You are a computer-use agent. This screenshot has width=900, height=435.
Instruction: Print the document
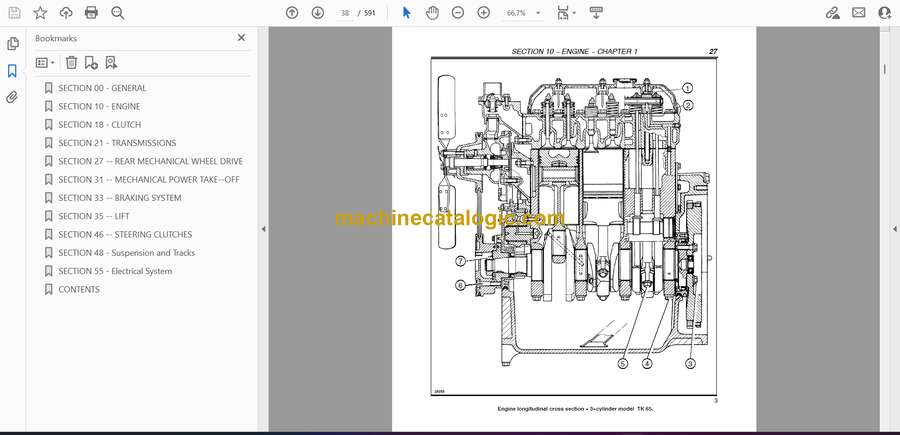[x=91, y=13]
